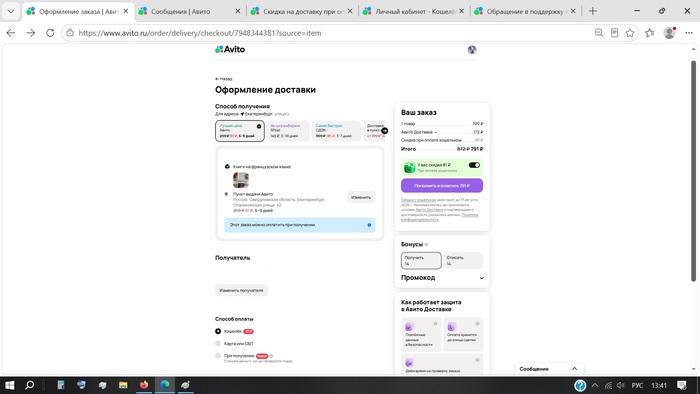Select Кошелёк payment method

pos(218,331)
